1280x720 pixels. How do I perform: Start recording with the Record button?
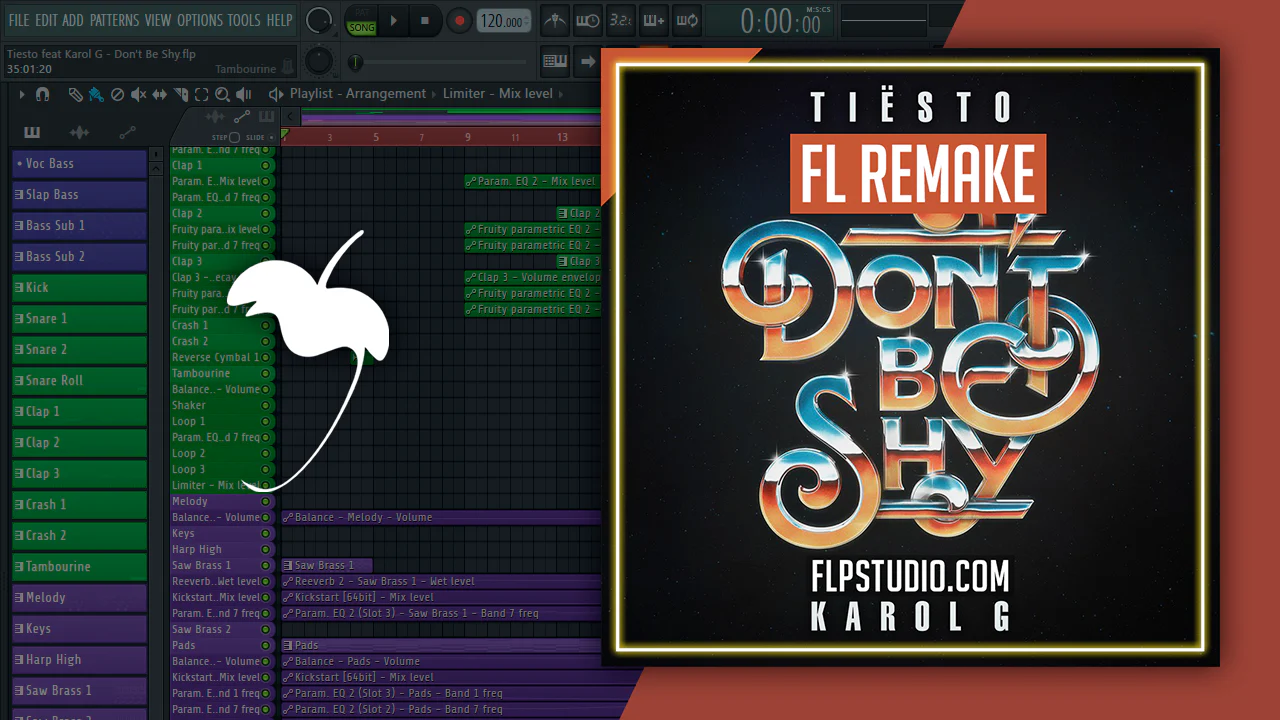(459, 20)
